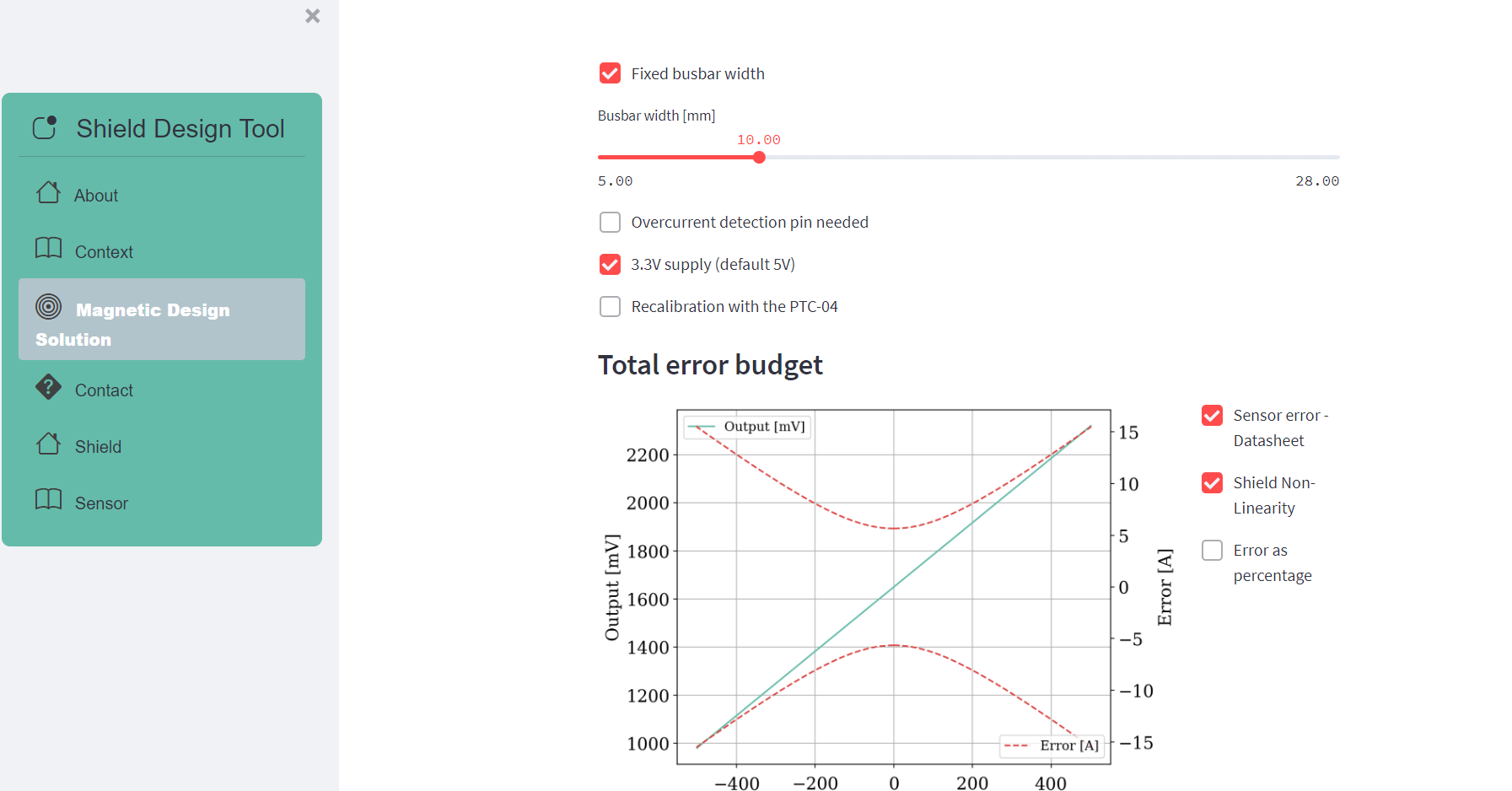Screen dimensions: 1512x791
Task: Open the About page
Action: (x=96, y=196)
